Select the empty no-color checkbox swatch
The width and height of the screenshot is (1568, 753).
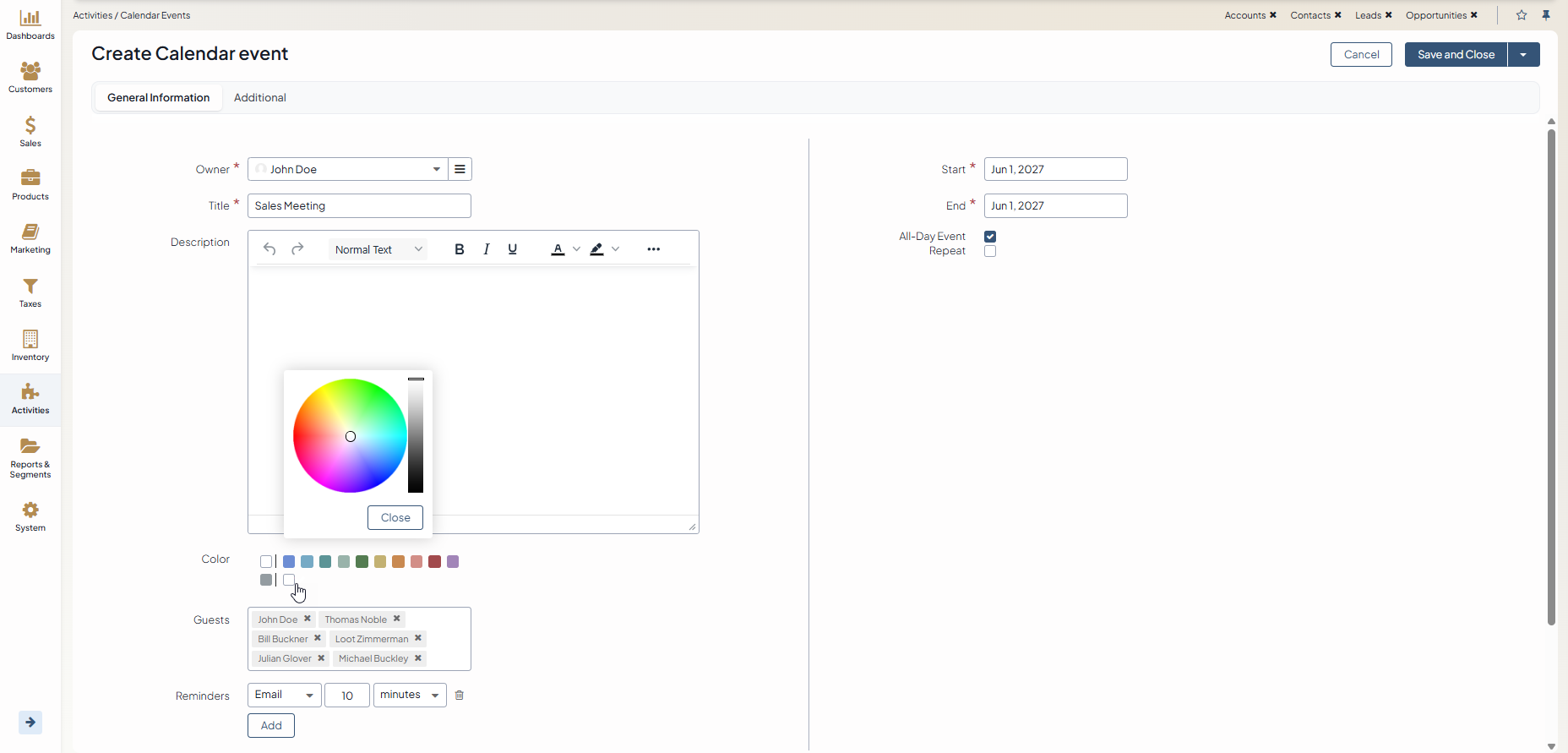(x=266, y=562)
